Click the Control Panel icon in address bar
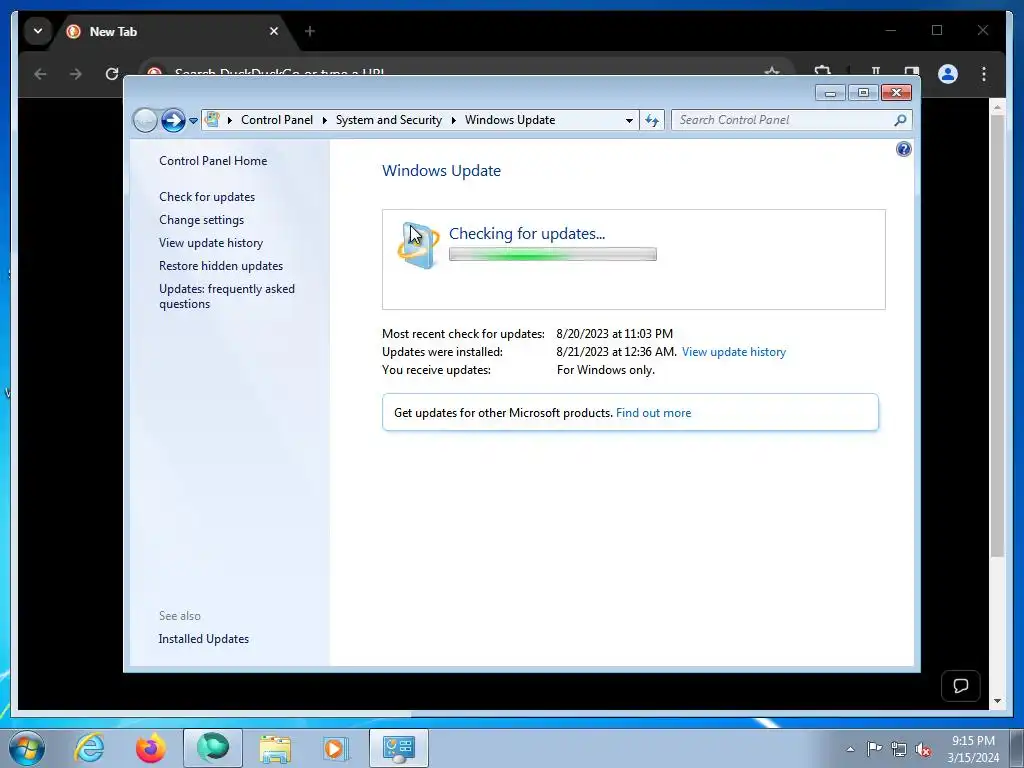 pos(212,120)
